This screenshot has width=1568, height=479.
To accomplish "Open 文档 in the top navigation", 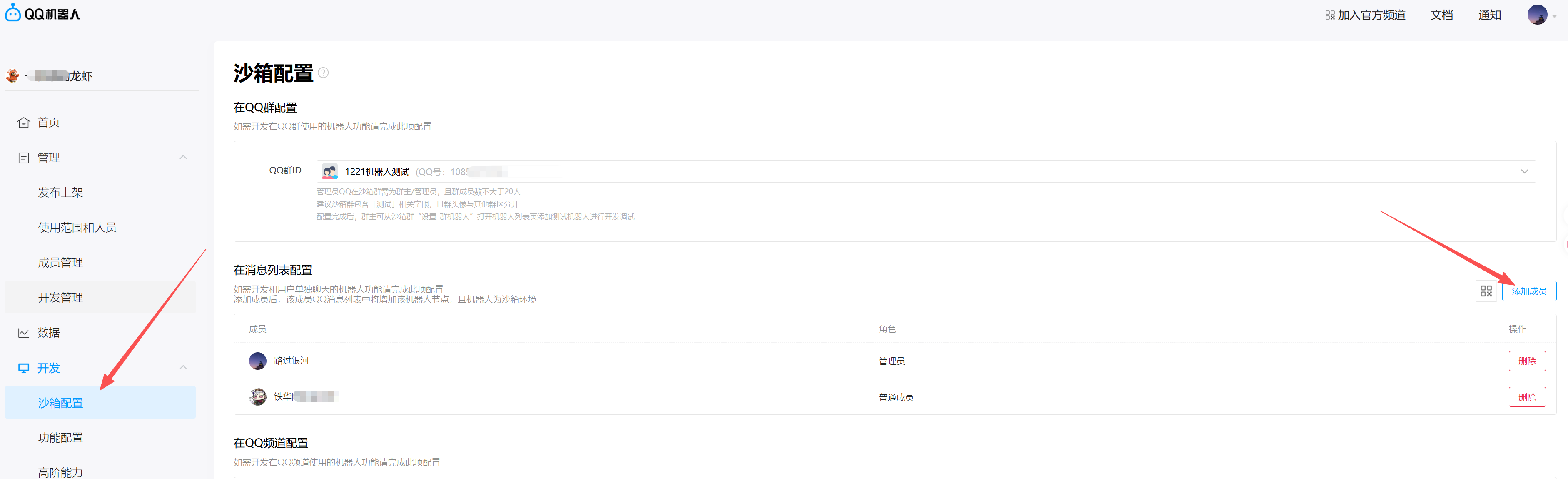I will coord(1441,15).
